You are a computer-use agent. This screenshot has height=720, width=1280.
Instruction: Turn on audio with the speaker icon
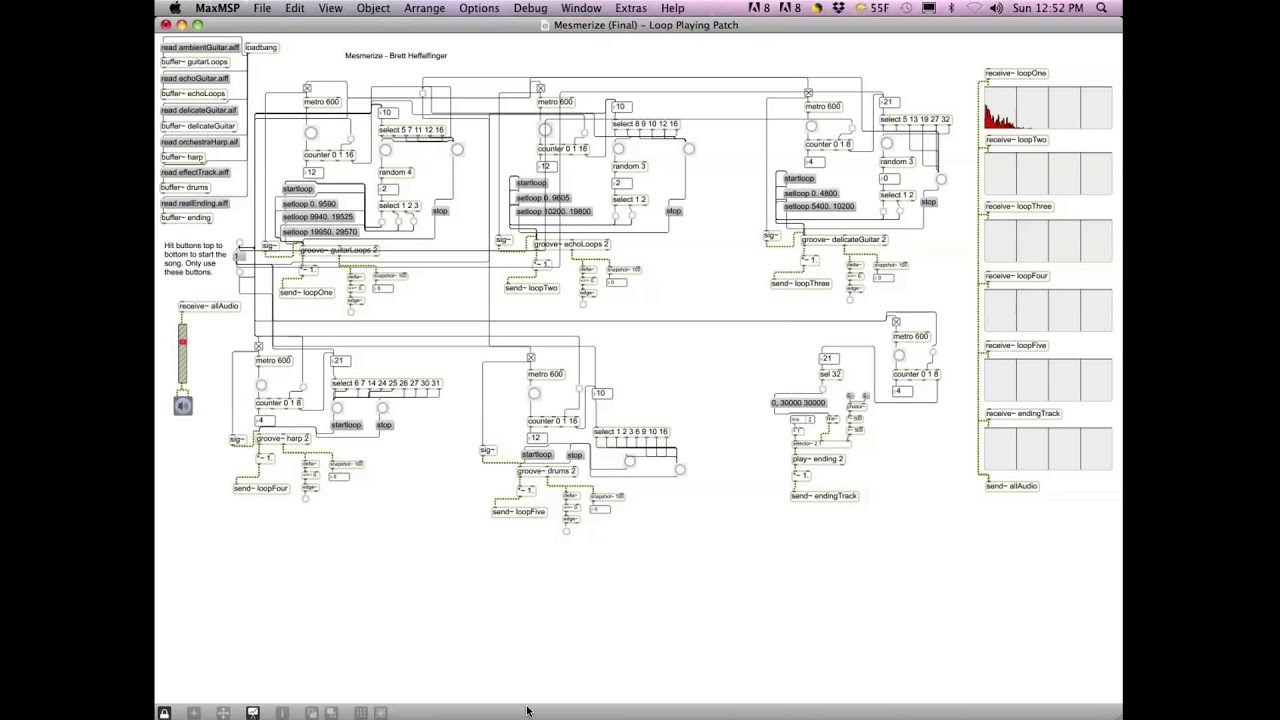click(183, 405)
